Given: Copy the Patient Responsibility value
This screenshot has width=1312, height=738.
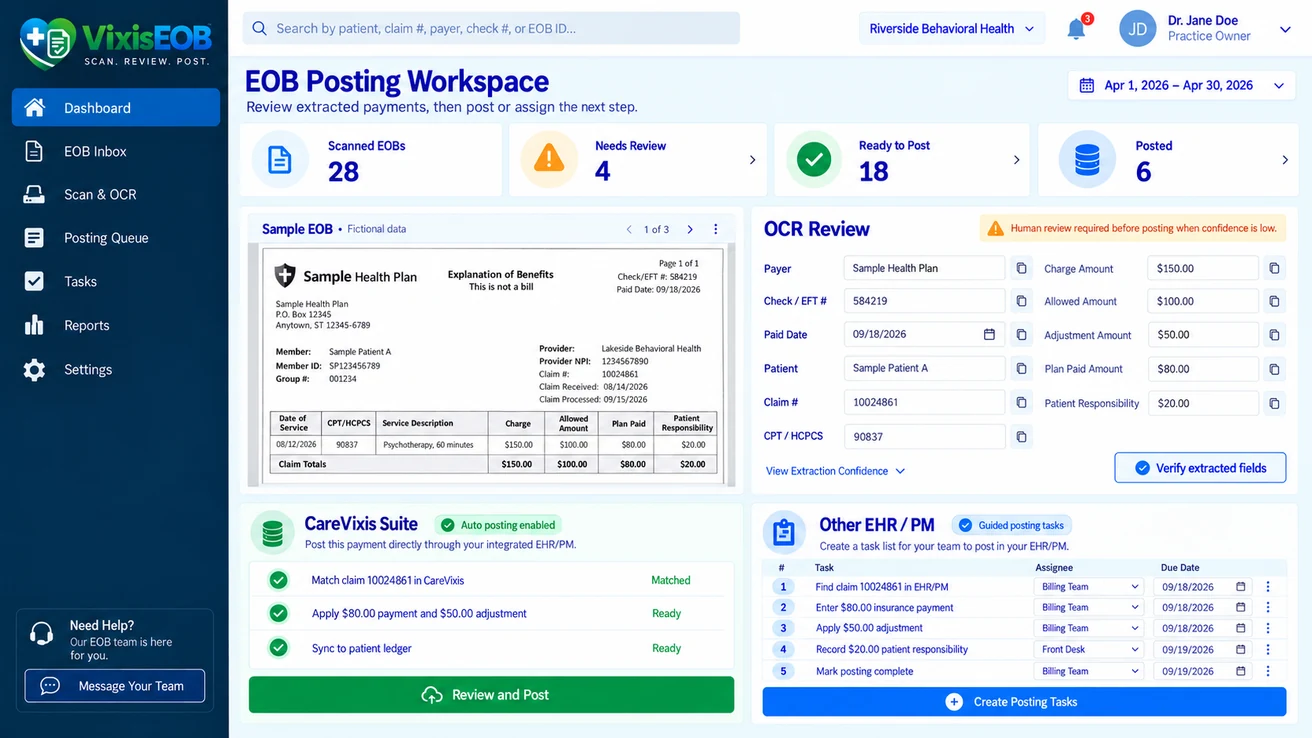Looking at the screenshot, I should (1274, 403).
